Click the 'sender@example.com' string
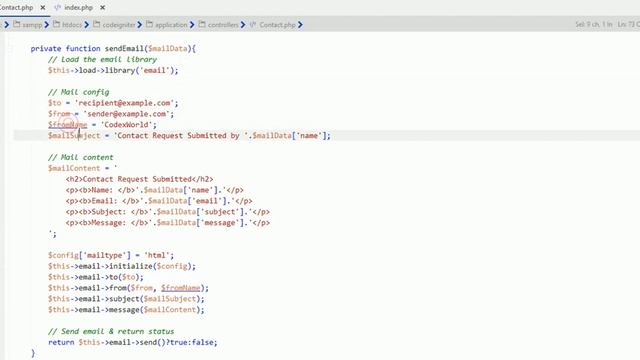 coord(127,114)
